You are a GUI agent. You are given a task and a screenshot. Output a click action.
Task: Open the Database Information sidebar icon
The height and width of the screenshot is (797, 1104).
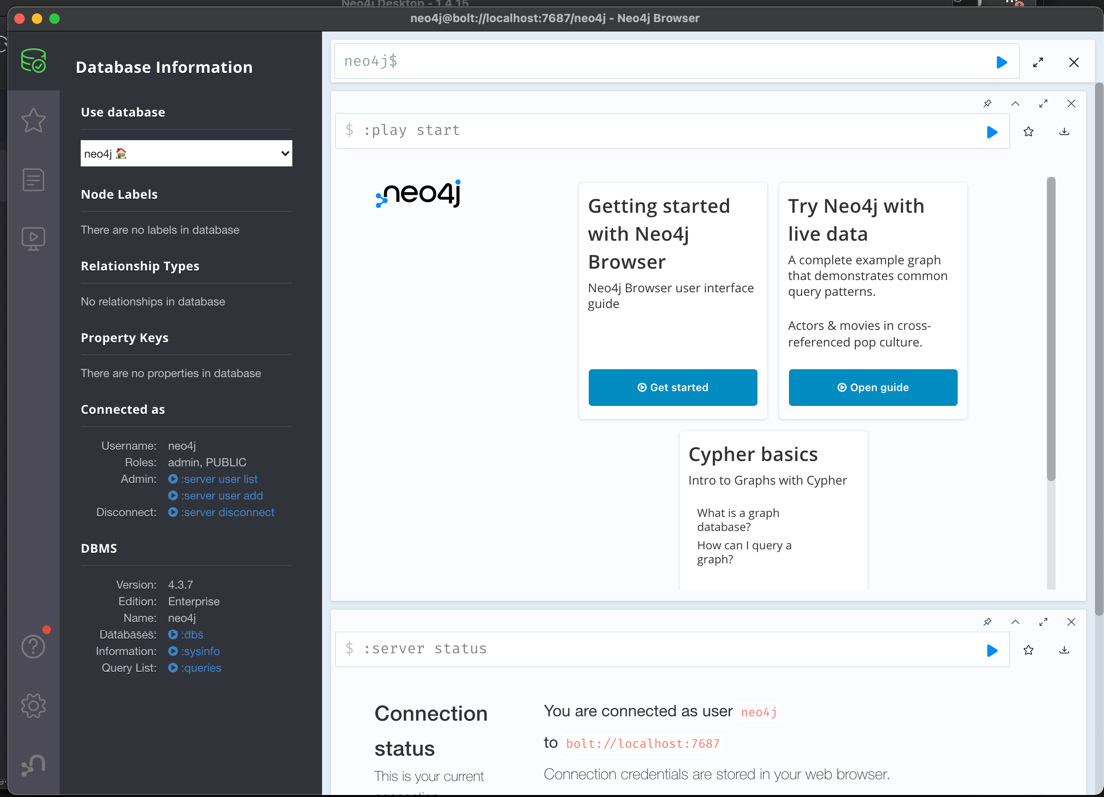33,61
